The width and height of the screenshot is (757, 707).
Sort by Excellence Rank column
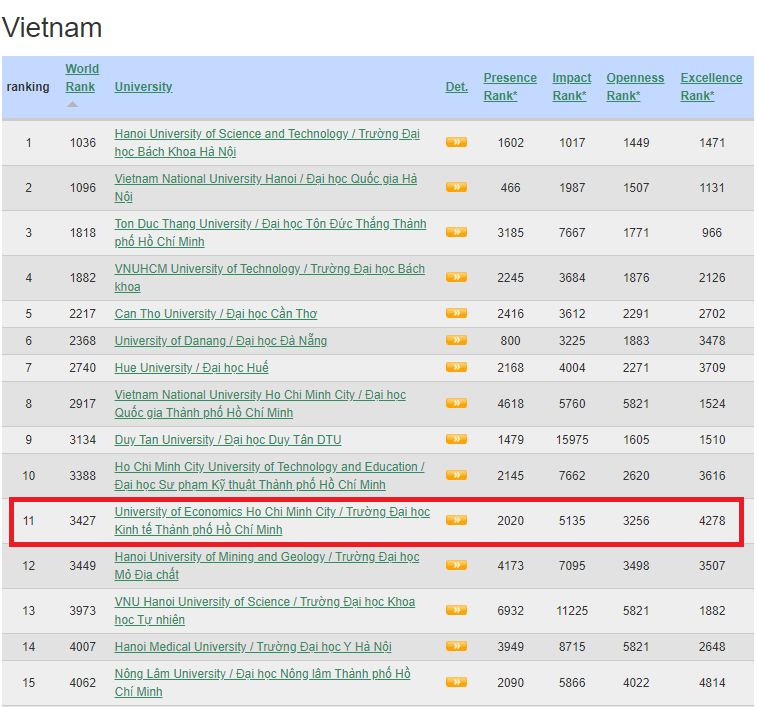coord(711,87)
